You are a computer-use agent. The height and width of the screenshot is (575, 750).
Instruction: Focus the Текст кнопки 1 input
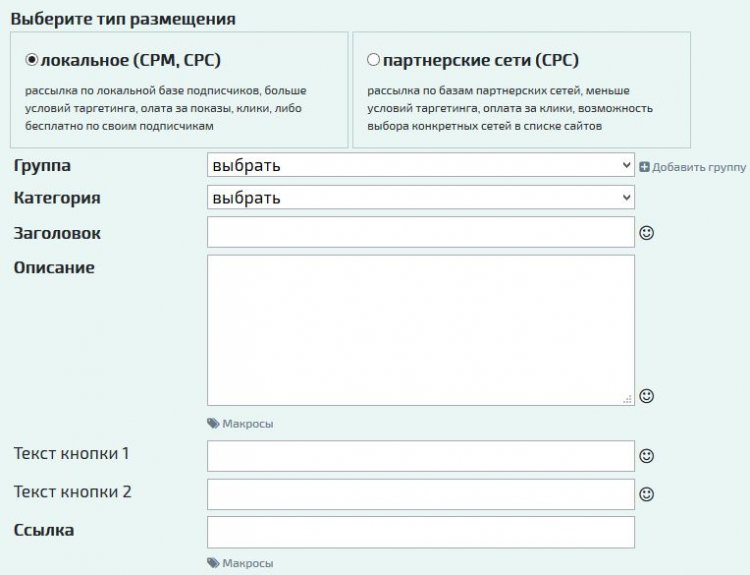(x=421, y=456)
